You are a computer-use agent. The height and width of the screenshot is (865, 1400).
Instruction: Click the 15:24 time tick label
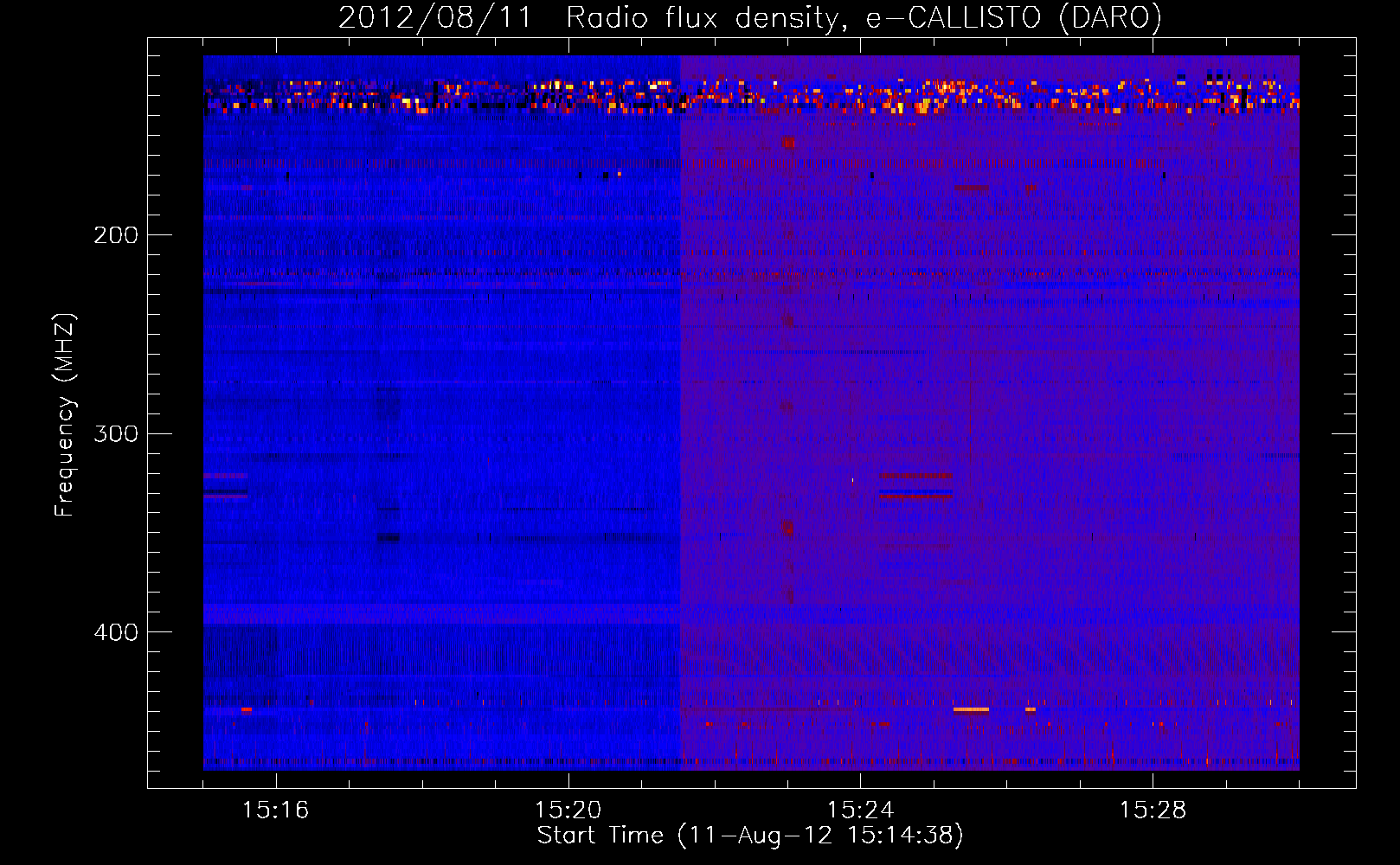coord(860,811)
